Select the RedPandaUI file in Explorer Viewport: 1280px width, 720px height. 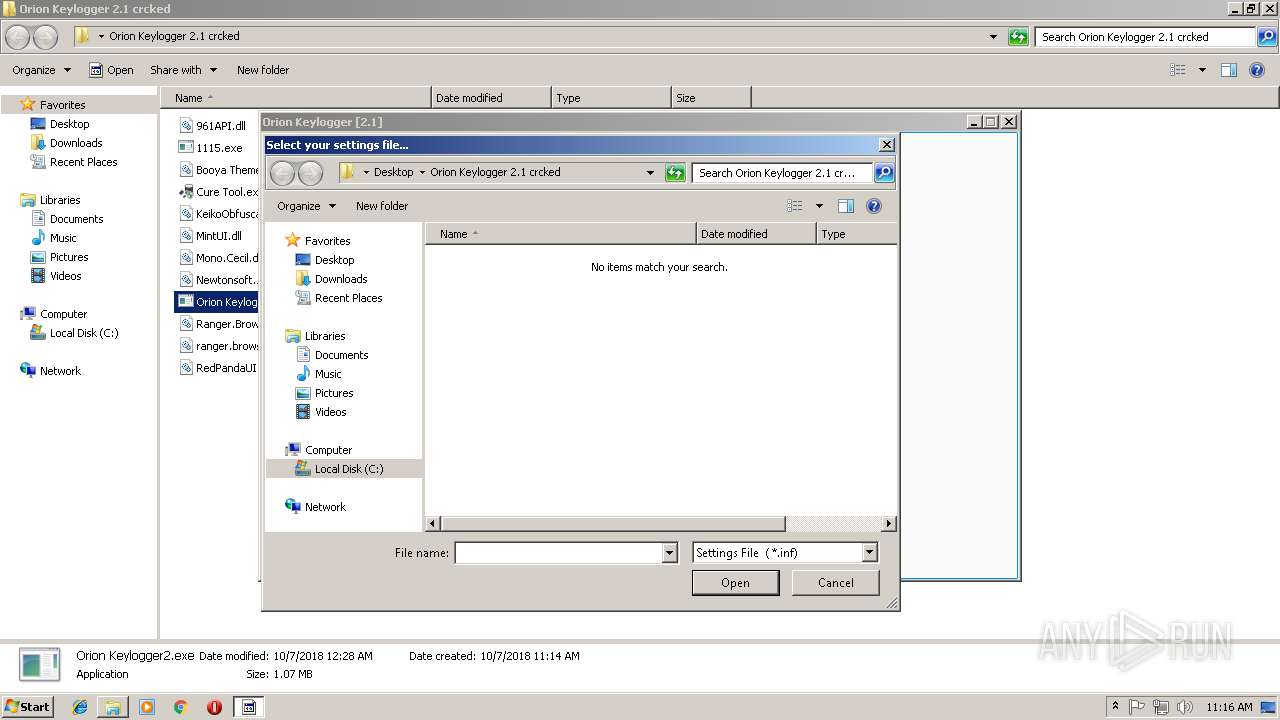[218, 368]
